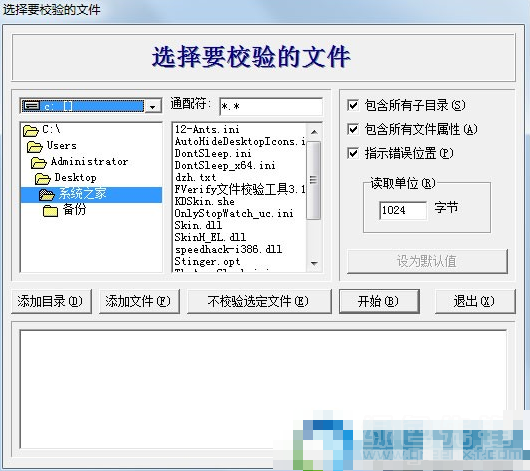Click folder icon next to Users
Screen dimensions: 530x471
click(35, 146)
